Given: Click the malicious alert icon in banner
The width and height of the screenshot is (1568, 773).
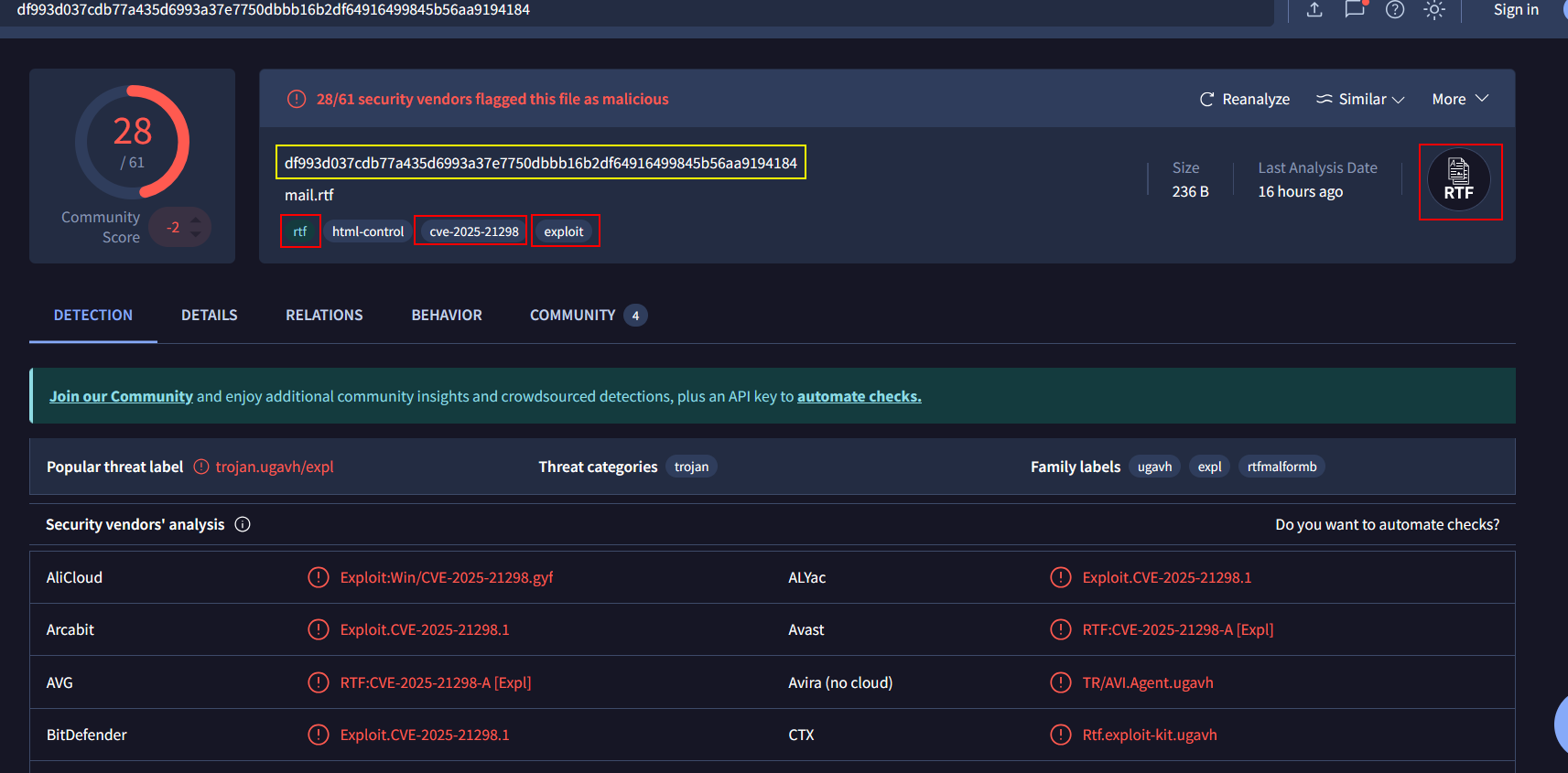Looking at the screenshot, I should (297, 99).
